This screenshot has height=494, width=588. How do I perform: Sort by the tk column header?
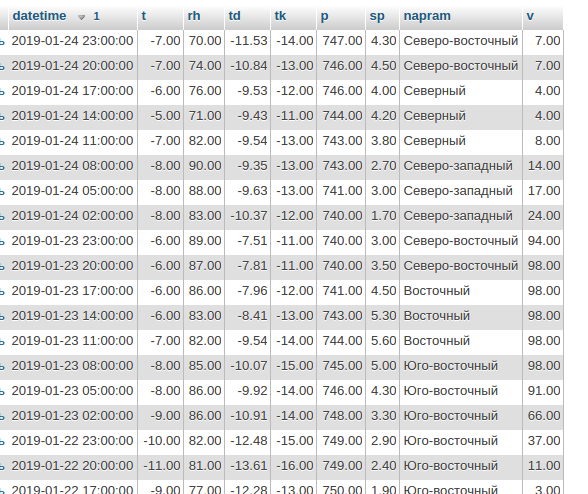point(280,16)
